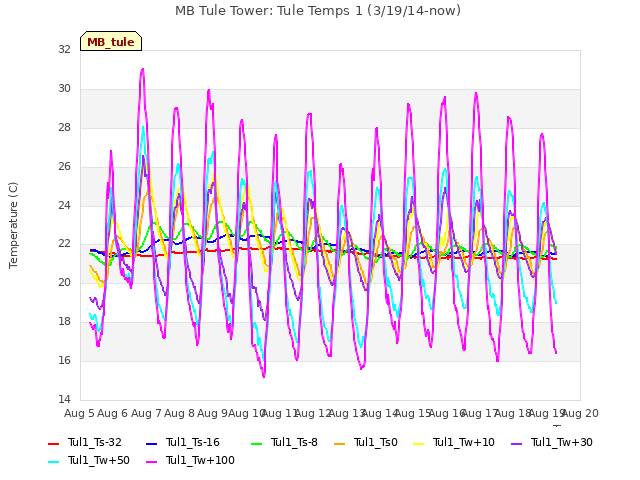Select the Tul1_Tw+10 legend label
The width and height of the screenshot is (640, 480).
click(464, 442)
